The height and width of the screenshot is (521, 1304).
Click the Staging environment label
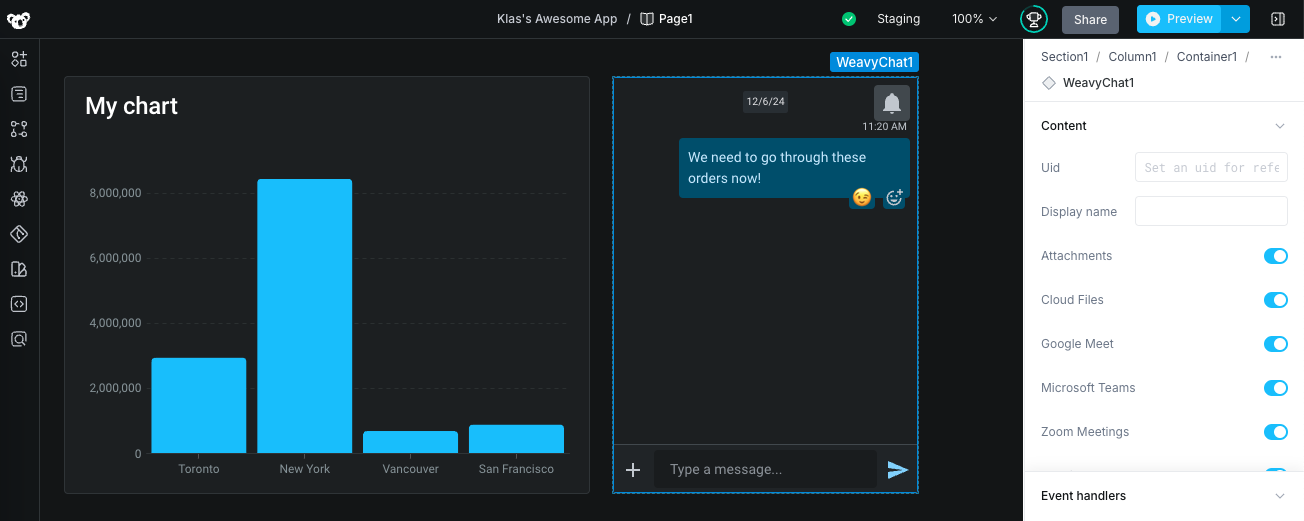(x=898, y=19)
